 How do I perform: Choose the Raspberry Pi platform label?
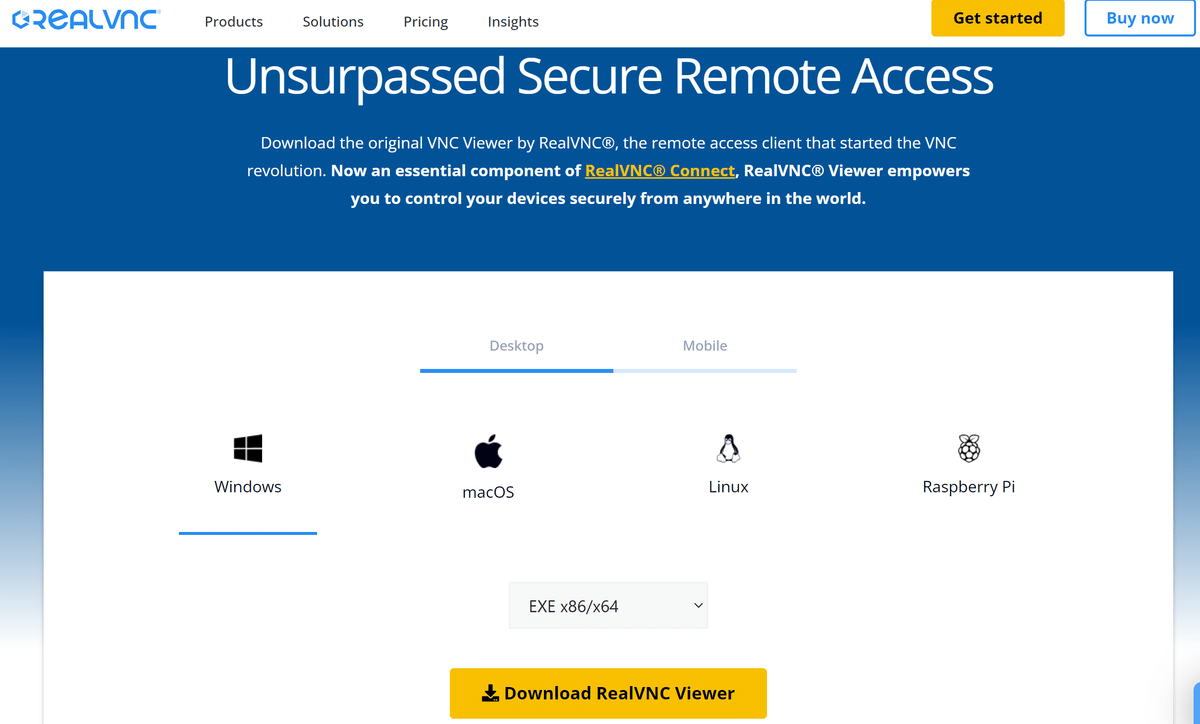tap(969, 487)
